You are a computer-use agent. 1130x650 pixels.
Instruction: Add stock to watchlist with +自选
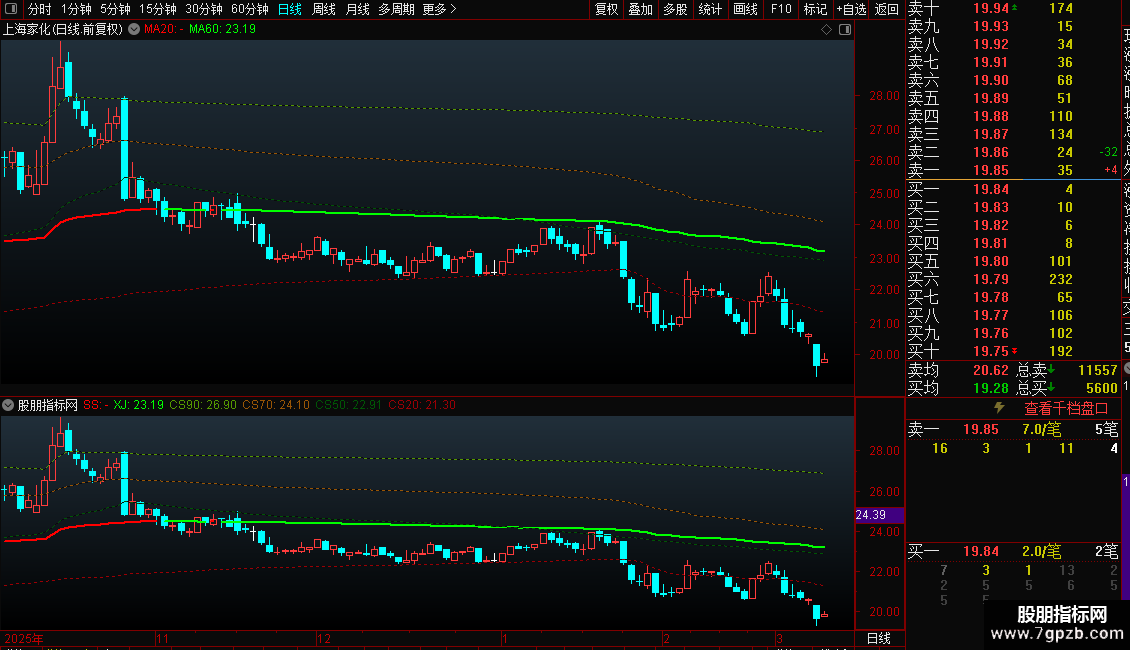tap(851, 9)
